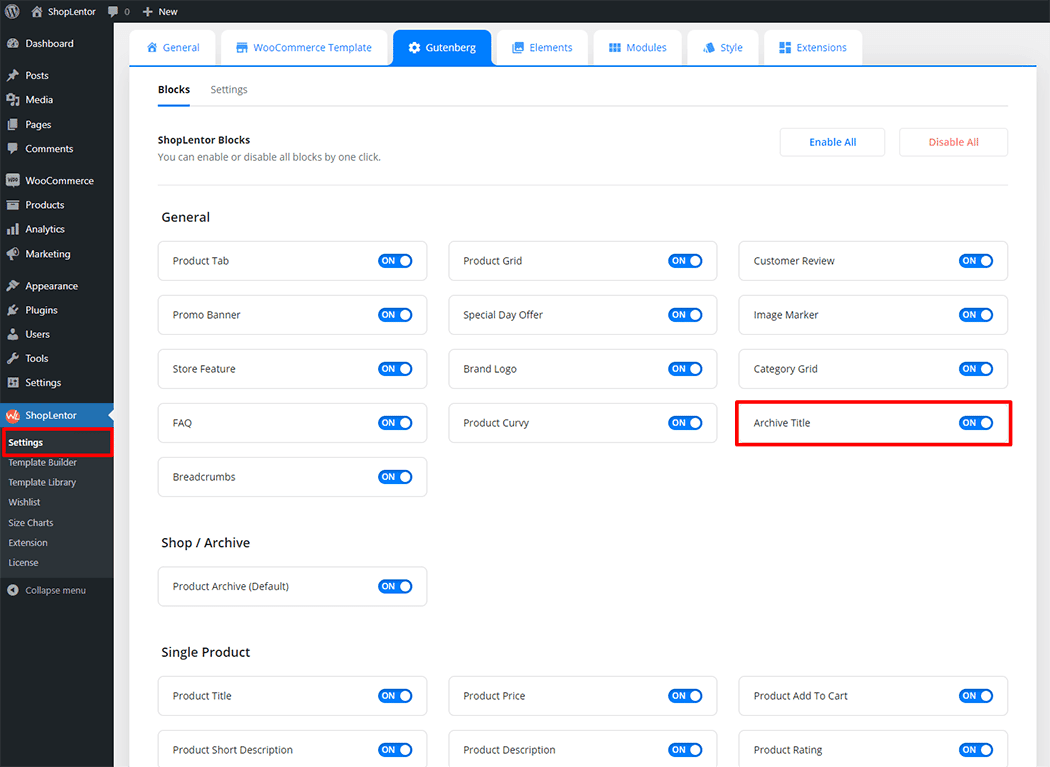Viewport: 1050px width, 767px height.
Task: Collapse the admin sidebar menu
Action: [x=47, y=590]
